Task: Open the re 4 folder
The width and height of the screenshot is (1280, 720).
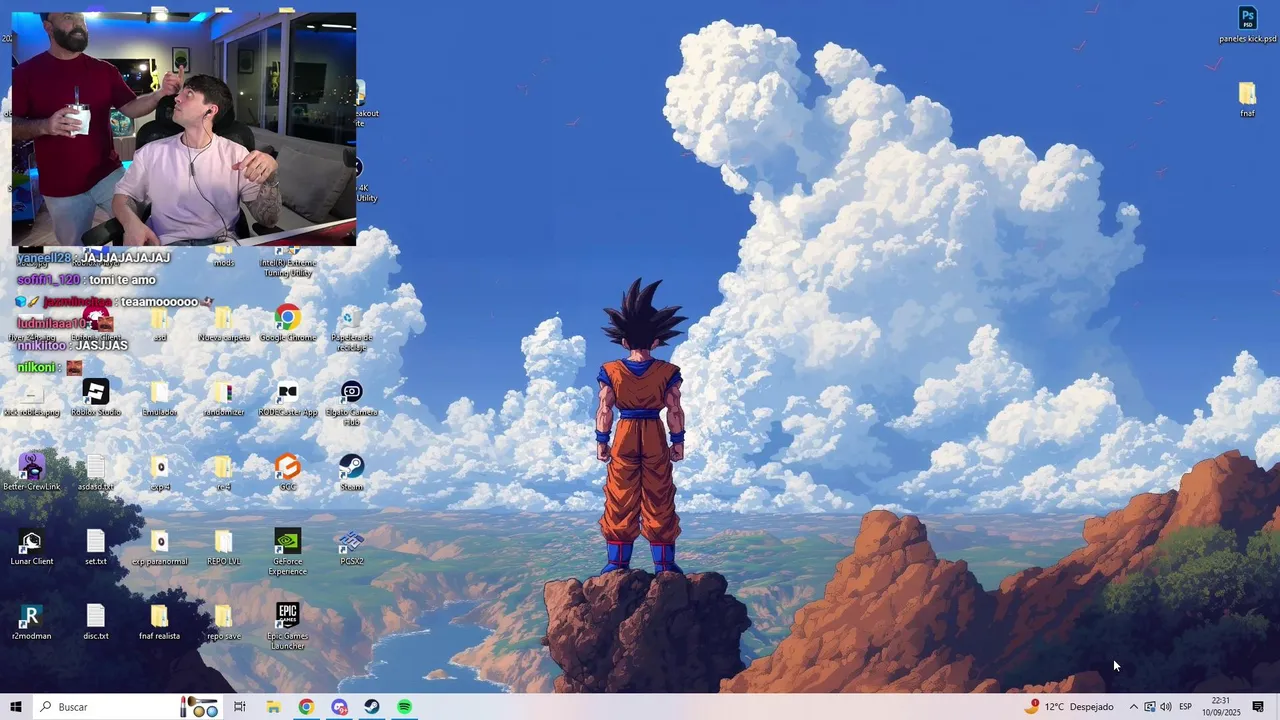Action: coord(223,472)
